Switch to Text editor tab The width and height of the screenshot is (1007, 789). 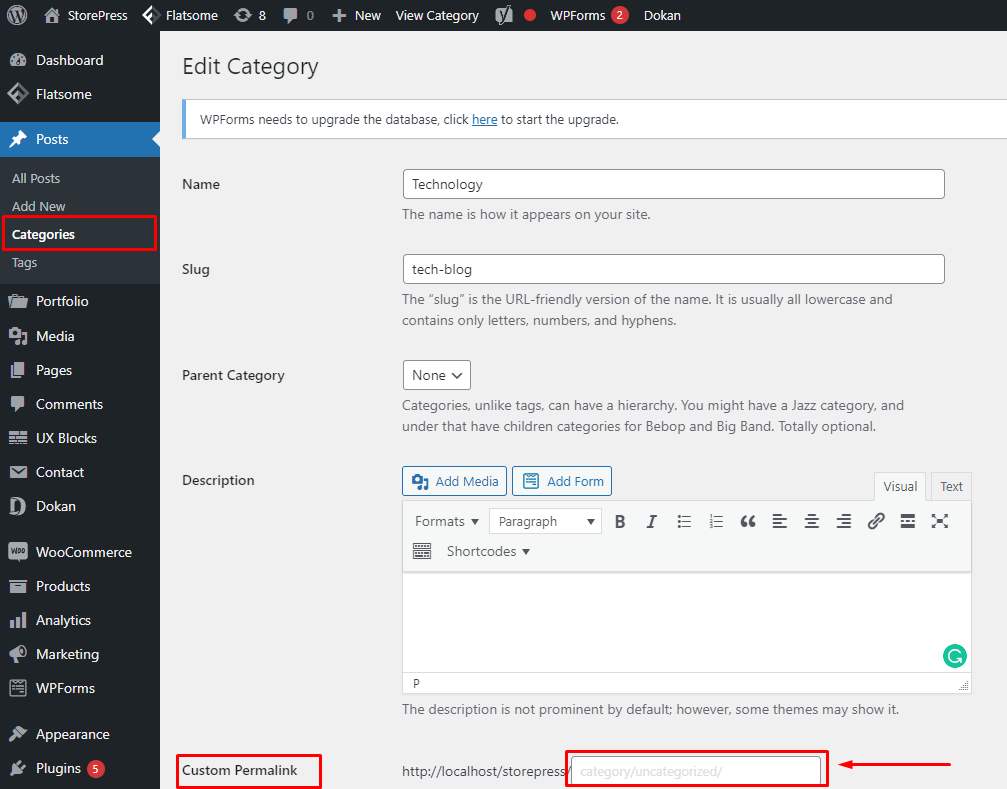[951, 487]
